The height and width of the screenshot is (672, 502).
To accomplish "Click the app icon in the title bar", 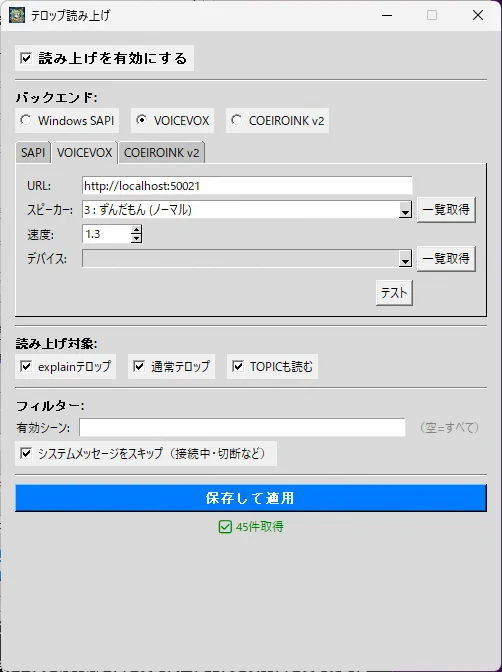I will 17,15.
